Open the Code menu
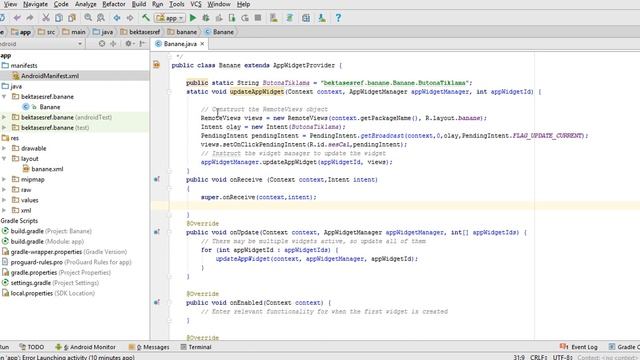Image resolution: width=640 pixels, height=360 pixels. click(61, 4)
